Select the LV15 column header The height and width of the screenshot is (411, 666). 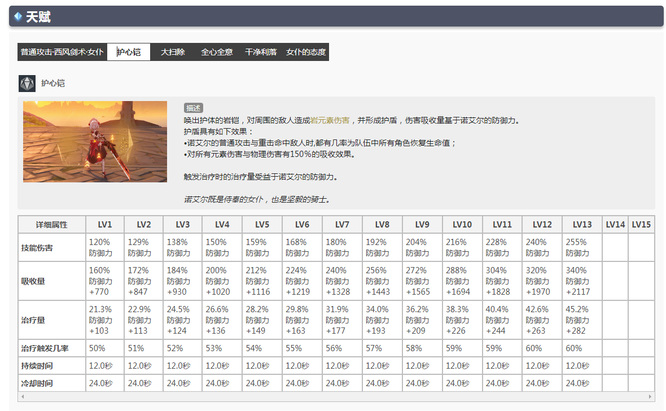pos(641,224)
